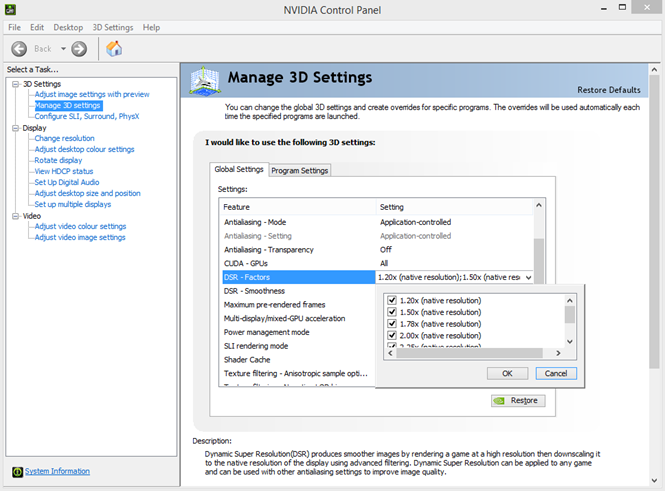Click the Manage 3D Settings header icon
This screenshot has height=491, width=665.
click(x=205, y=80)
